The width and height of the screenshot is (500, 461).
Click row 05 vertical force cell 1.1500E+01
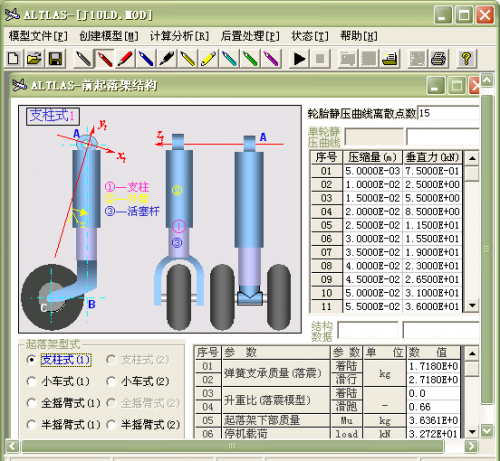point(432,225)
